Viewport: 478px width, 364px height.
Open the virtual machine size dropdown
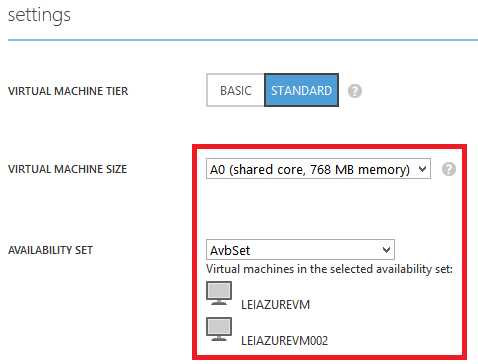coord(318,169)
